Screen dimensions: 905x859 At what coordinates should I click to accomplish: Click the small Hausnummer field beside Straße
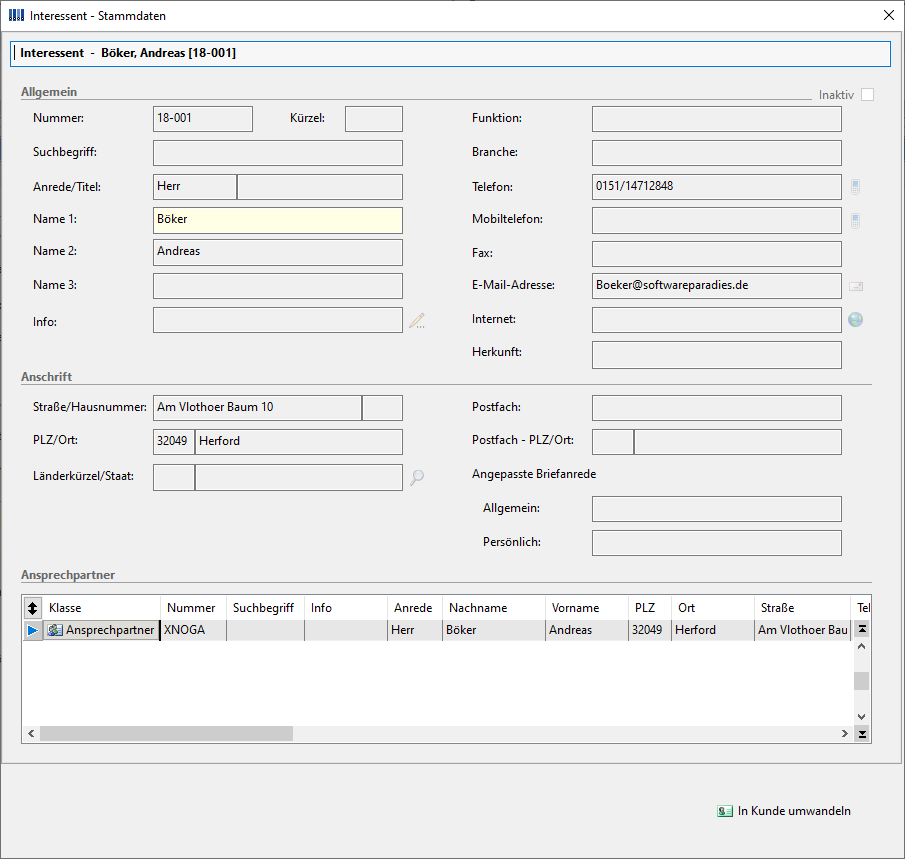[383, 408]
